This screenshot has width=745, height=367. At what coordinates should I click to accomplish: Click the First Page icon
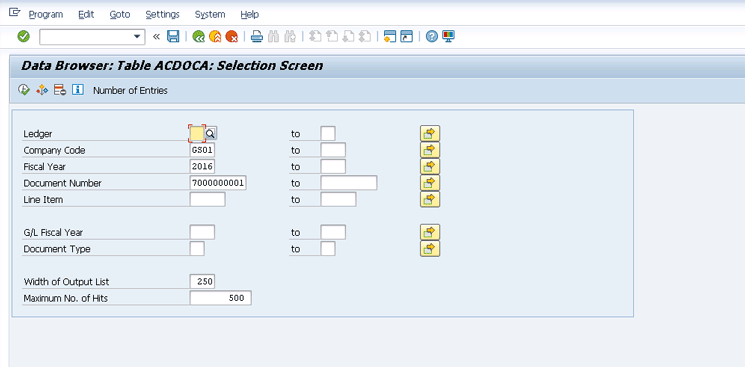pyautogui.click(x=315, y=37)
